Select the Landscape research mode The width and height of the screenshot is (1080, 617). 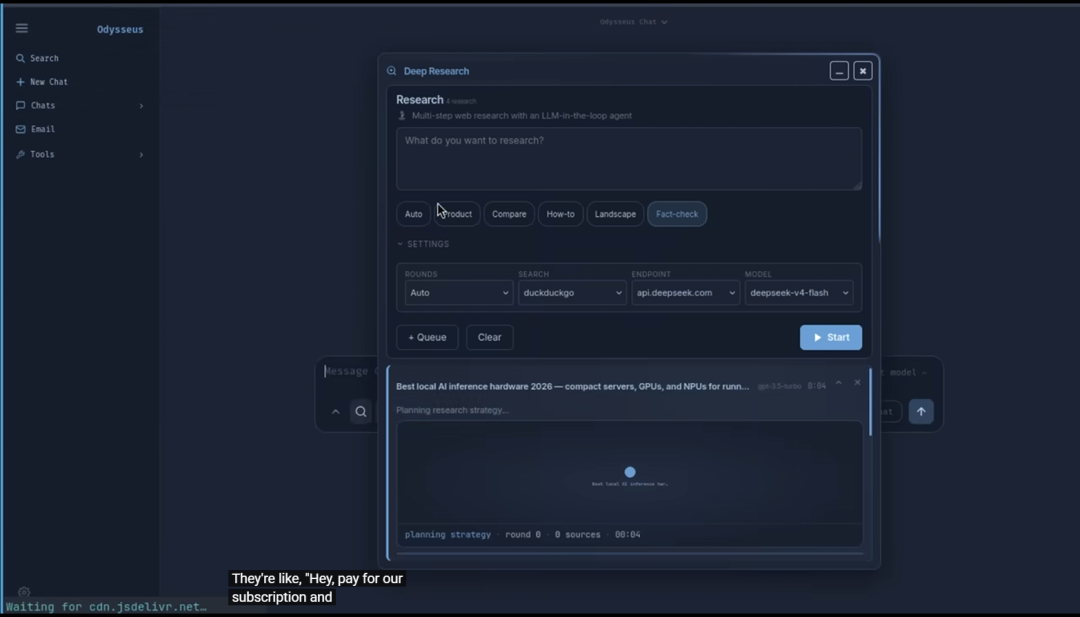[615, 214]
